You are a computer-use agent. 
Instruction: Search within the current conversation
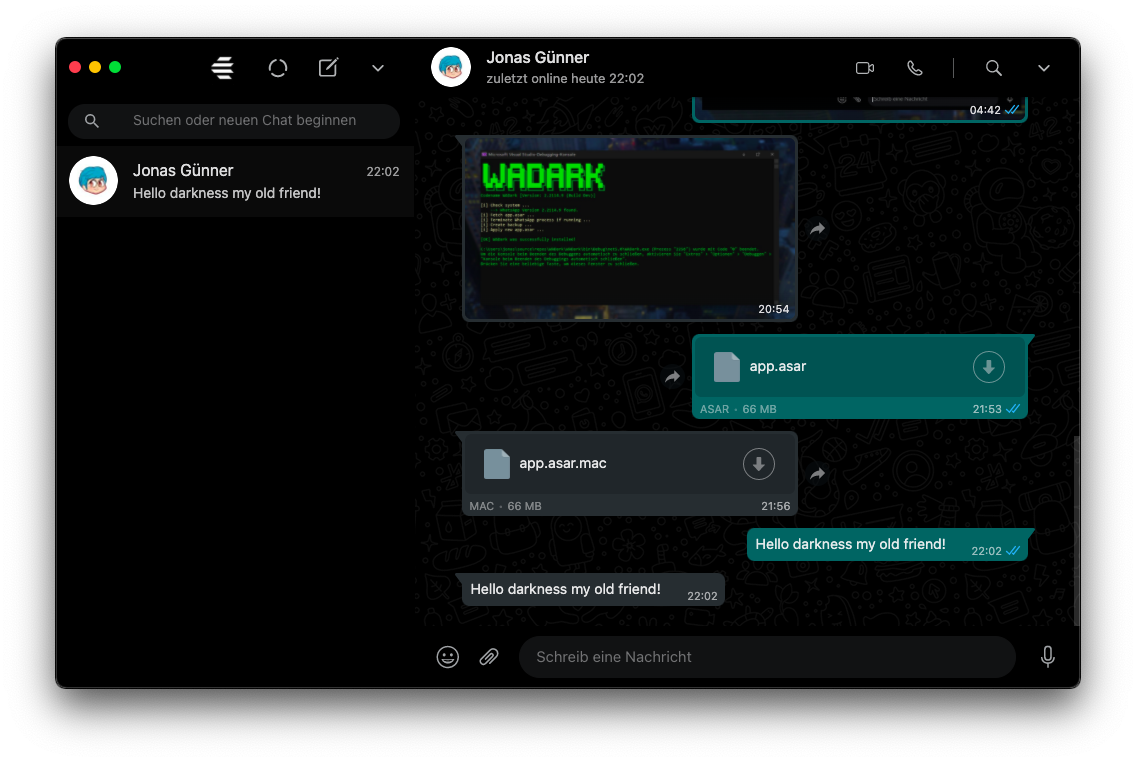point(993,67)
